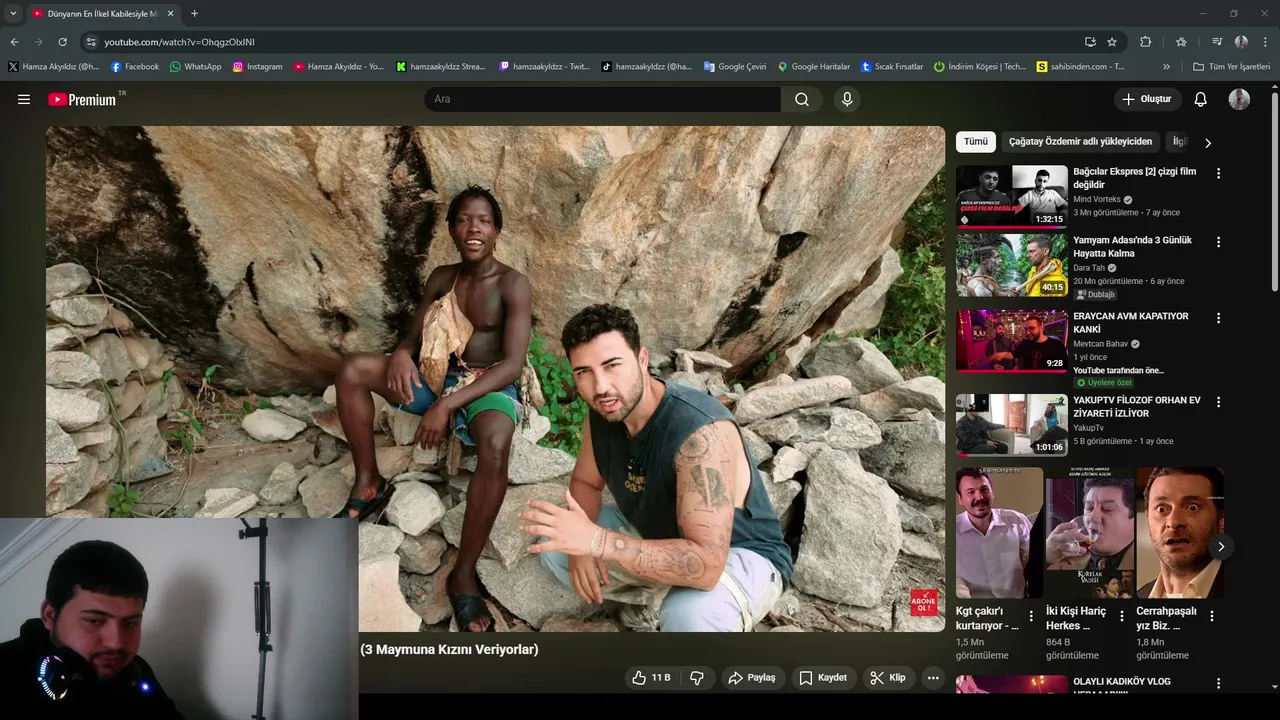Click the Oluştur create button
This screenshot has width=1280, height=720.
tap(1147, 99)
